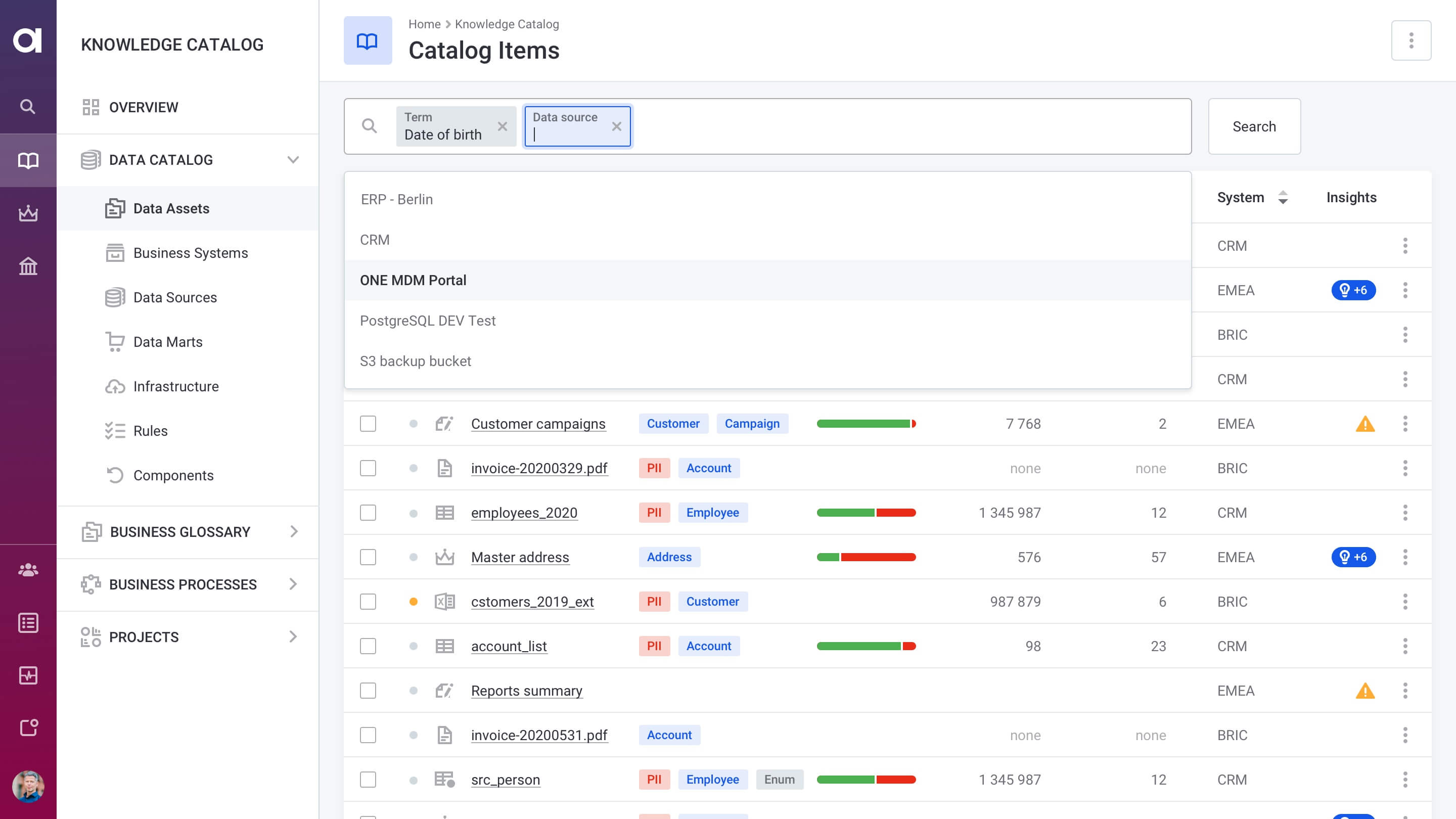Click warning icon on Customer campaigns row
1456x819 pixels.
pyautogui.click(x=1364, y=424)
